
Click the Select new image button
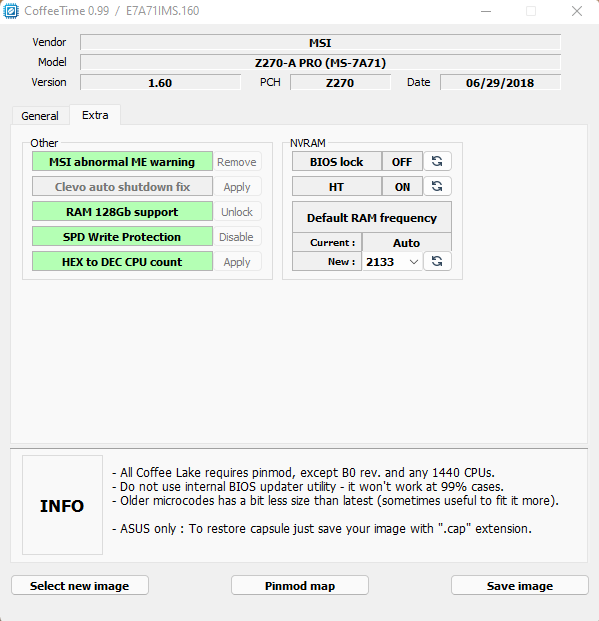(80, 585)
